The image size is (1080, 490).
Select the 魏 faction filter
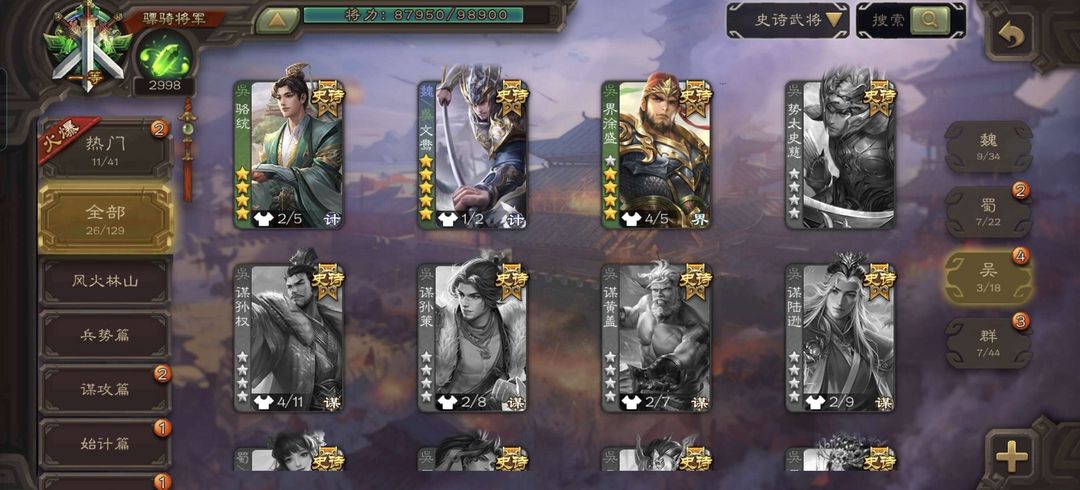(988, 147)
